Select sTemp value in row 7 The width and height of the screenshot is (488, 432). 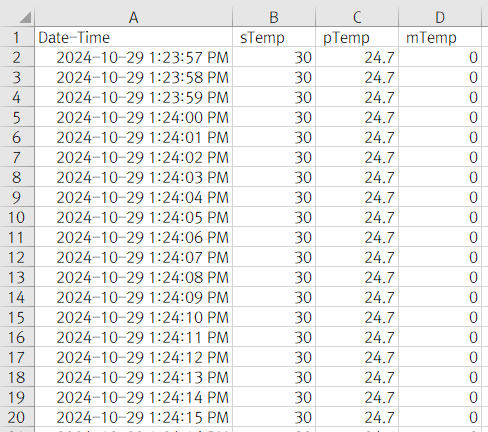pyautogui.click(x=274, y=157)
